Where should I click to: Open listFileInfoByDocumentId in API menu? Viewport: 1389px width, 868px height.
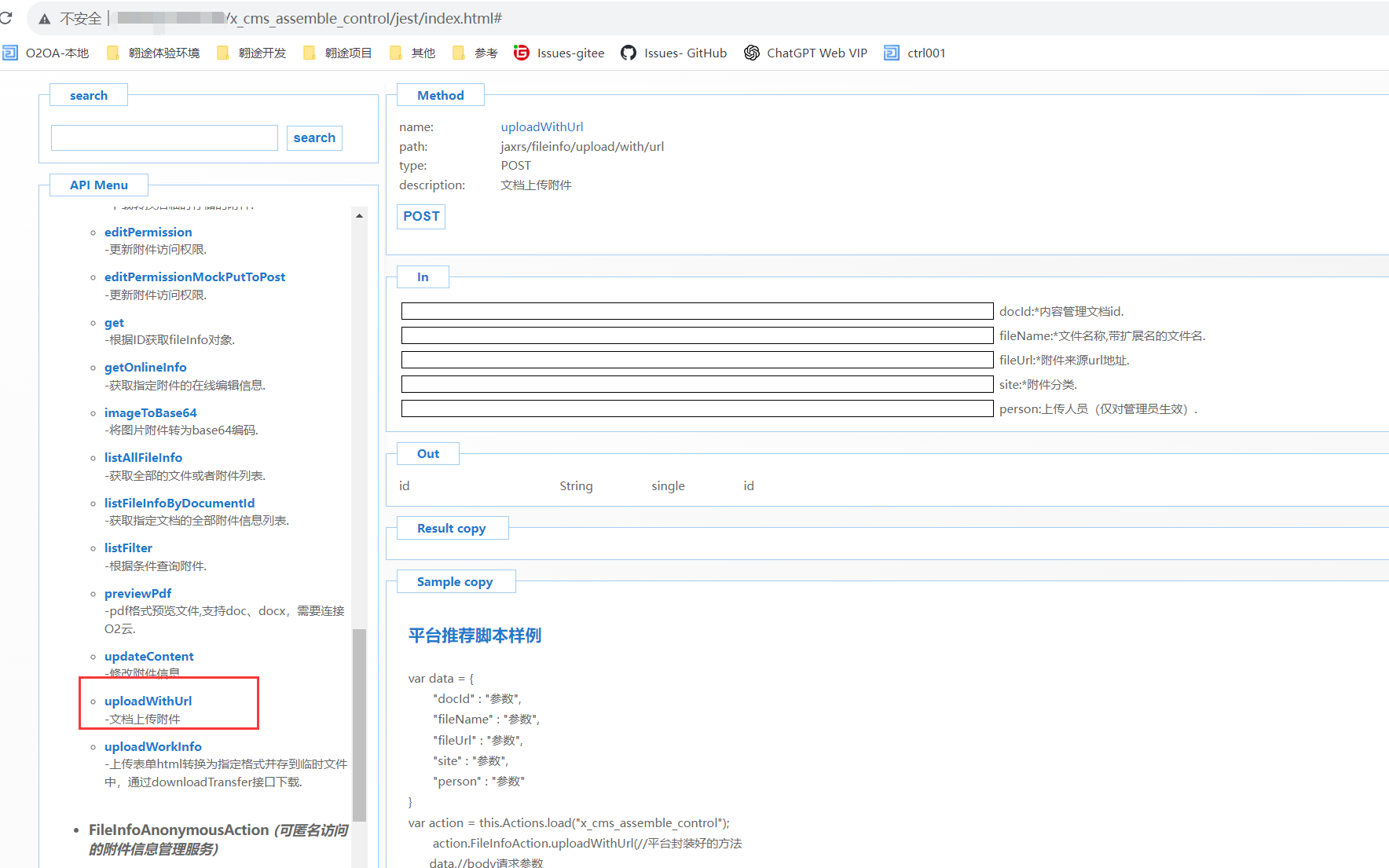[x=179, y=504]
